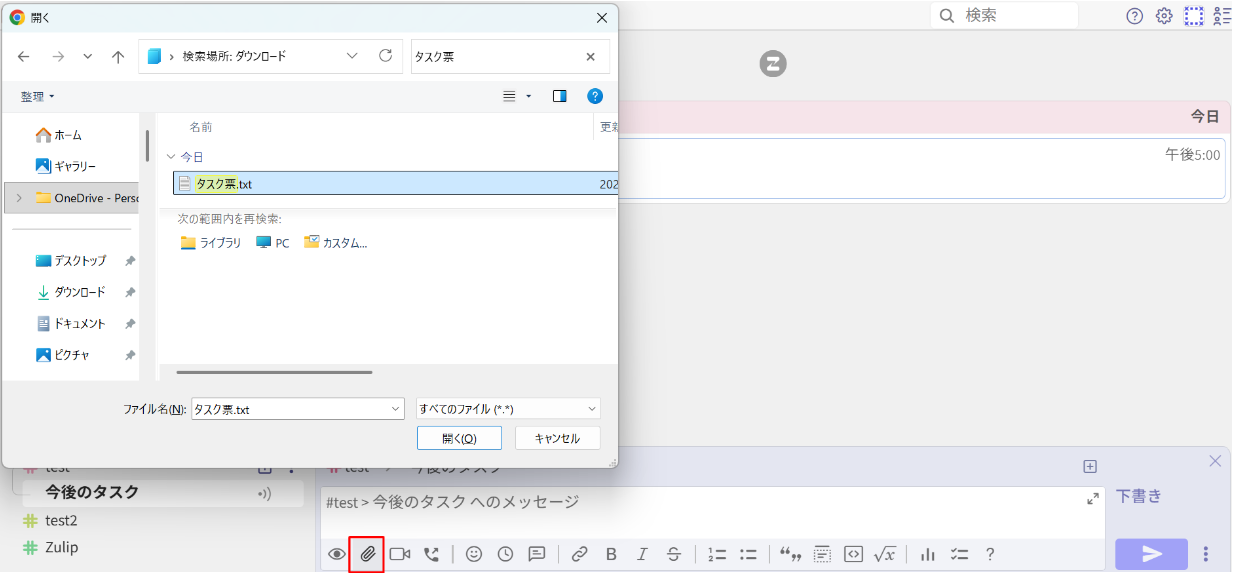Insert math LaTeX with square root icon
The height and width of the screenshot is (573, 1233).
[x=885, y=554]
